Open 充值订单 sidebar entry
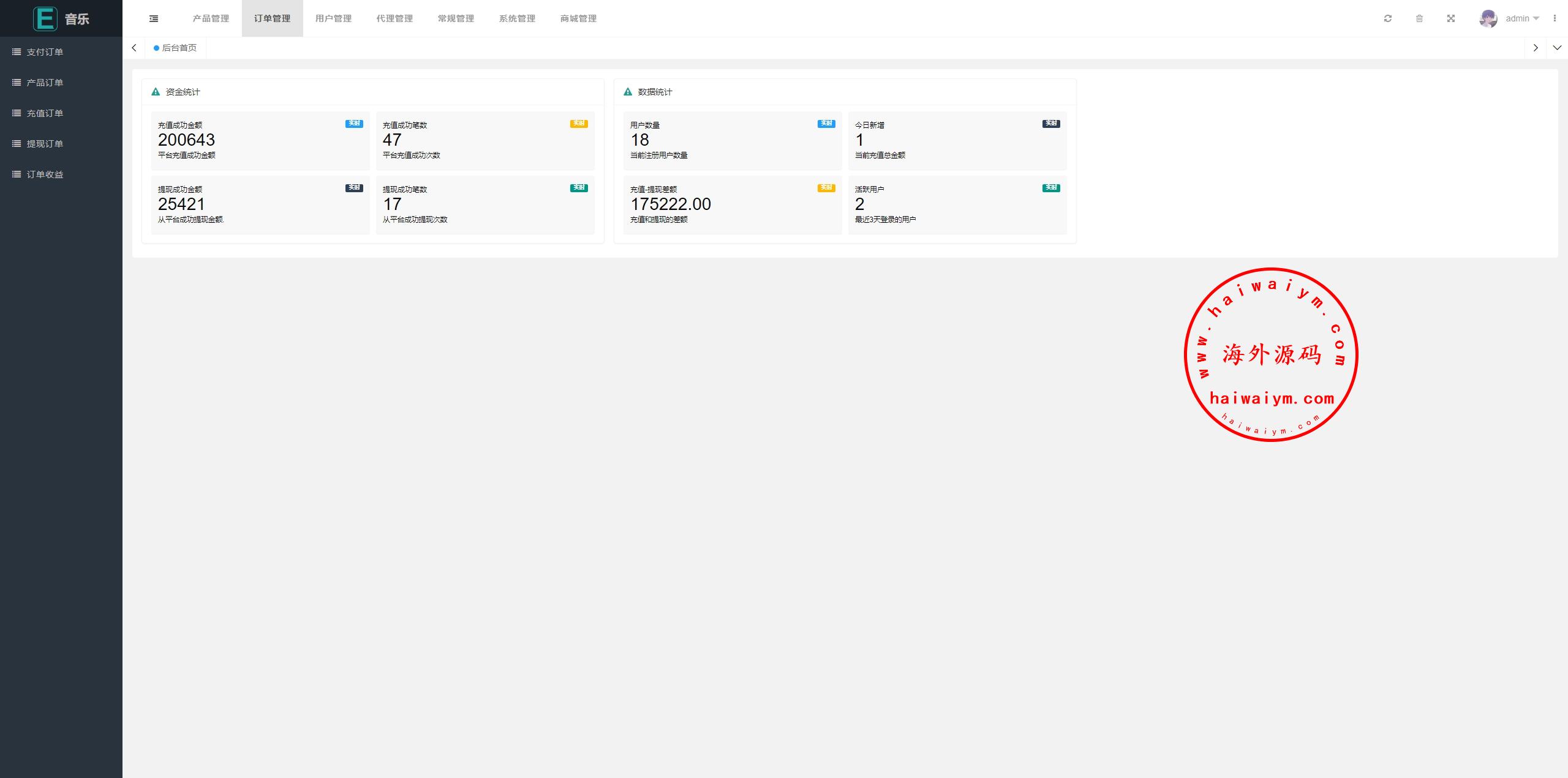 pyautogui.click(x=45, y=113)
